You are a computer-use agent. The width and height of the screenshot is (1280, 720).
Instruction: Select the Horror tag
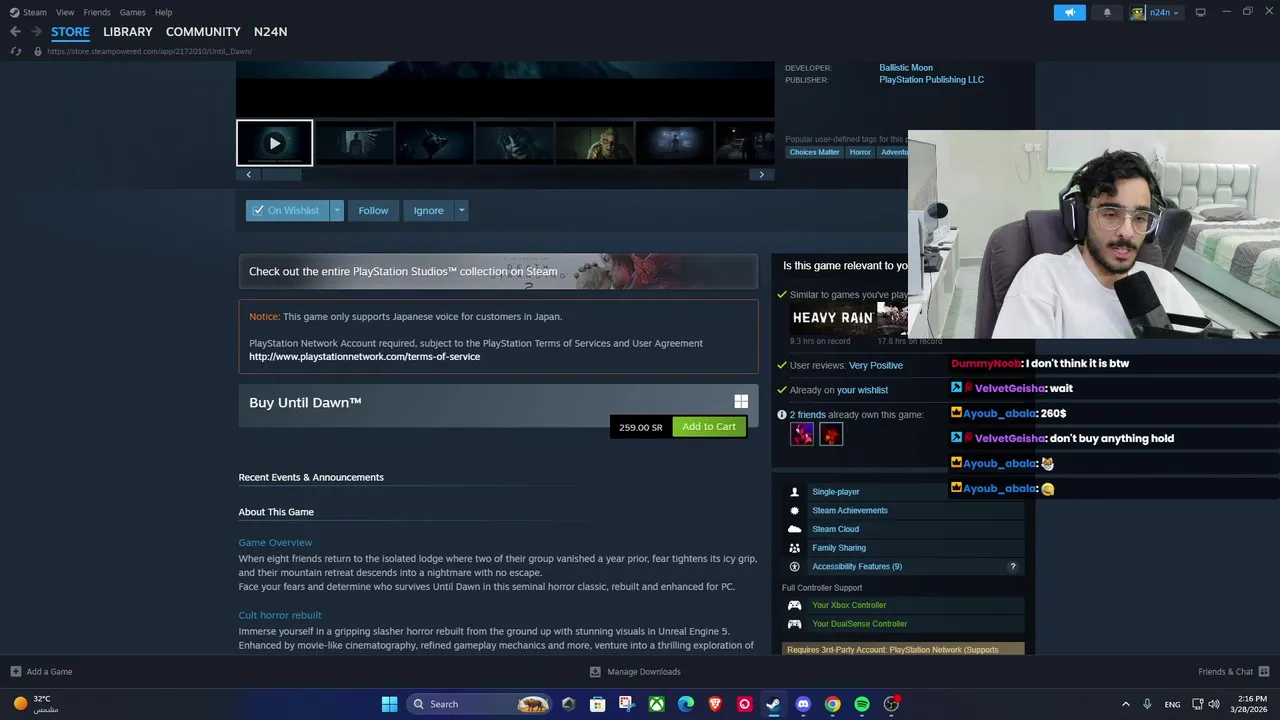click(x=860, y=152)
